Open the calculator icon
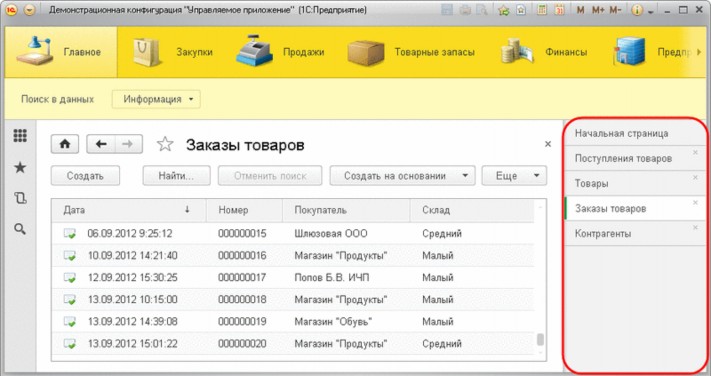This screenshot has height=376, width=711. point(542,10)
